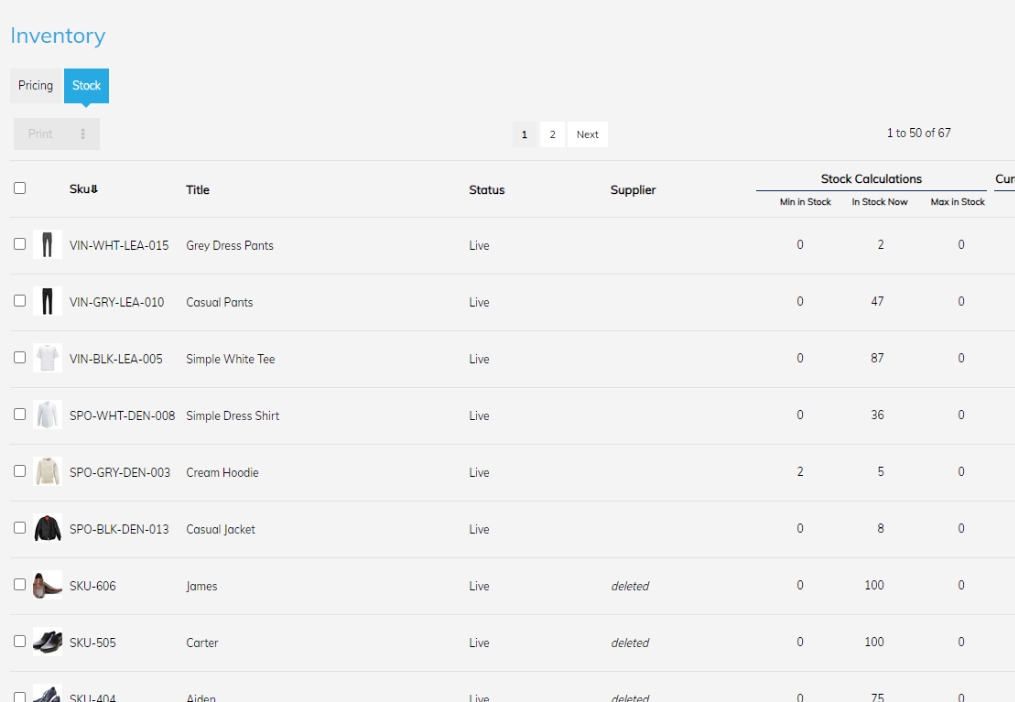This screenshot has width=1015, height=702.
Task: Check the box for VIN-GRY-LEA-010
Action: [20, 300]
